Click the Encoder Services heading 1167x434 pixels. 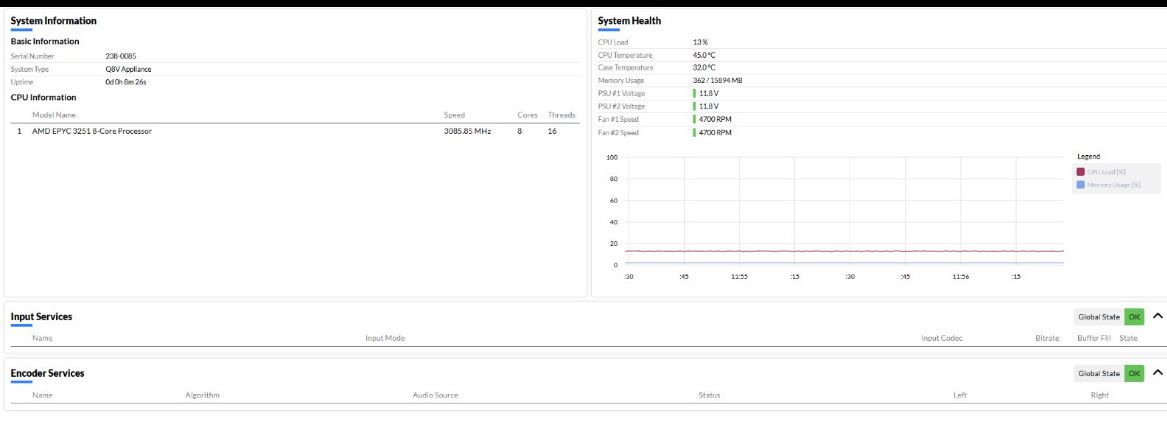pyautogui.click(x=48, y=374)
